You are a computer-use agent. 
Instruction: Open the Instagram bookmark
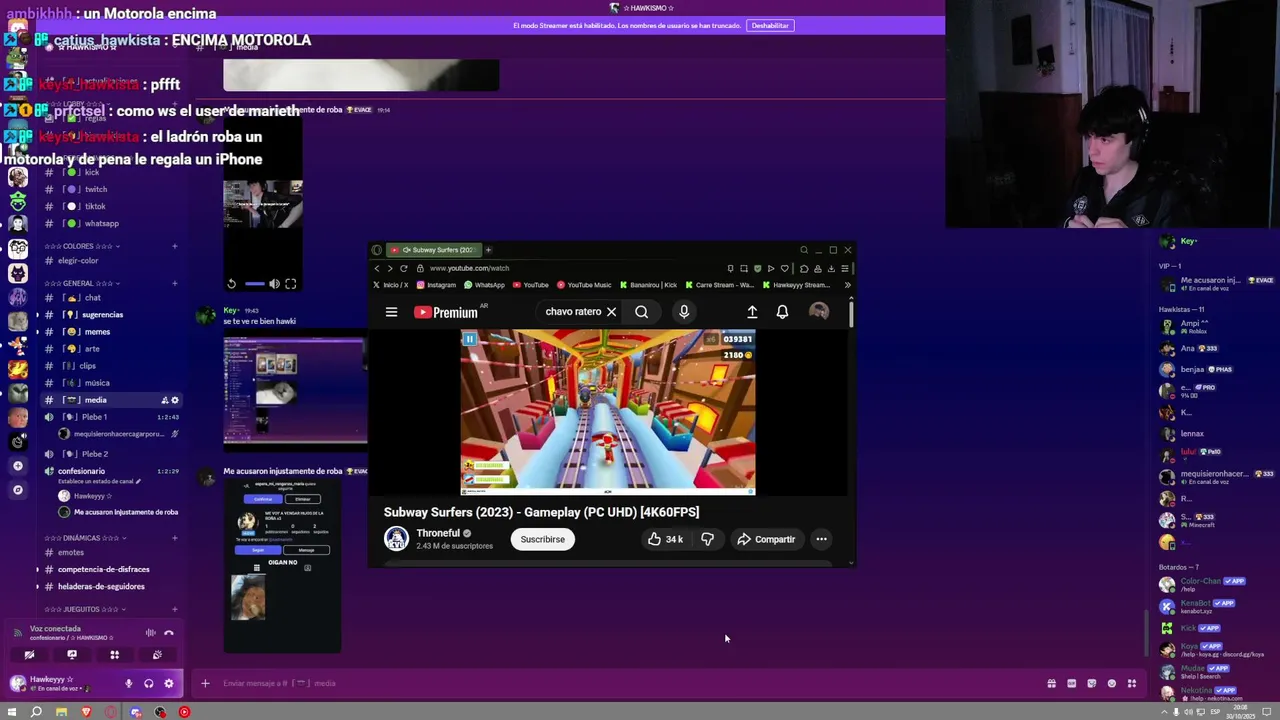coord(436,285)
